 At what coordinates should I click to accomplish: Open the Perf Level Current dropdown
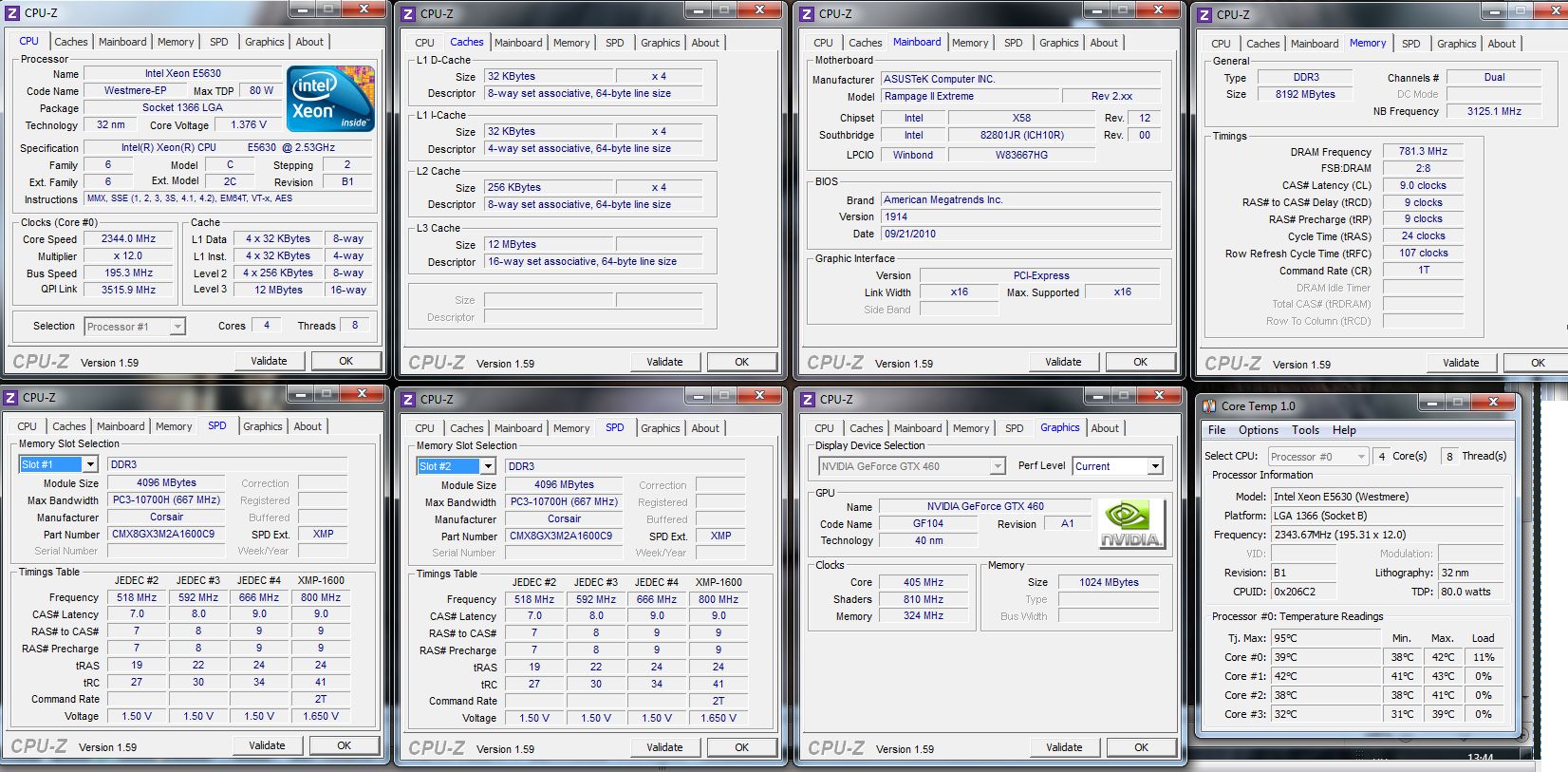(1155, 466)
